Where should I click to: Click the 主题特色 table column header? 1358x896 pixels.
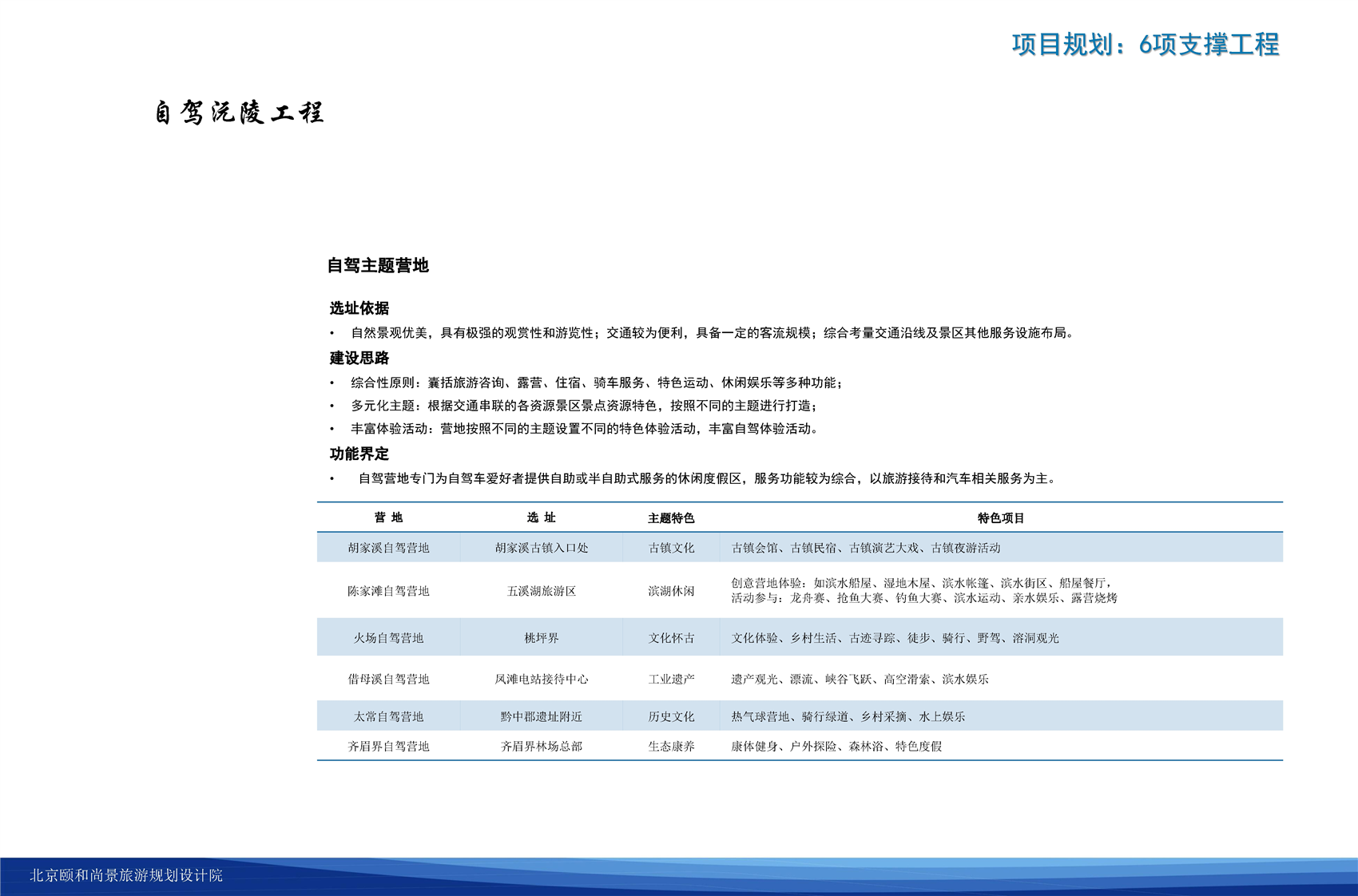[671, 518]
